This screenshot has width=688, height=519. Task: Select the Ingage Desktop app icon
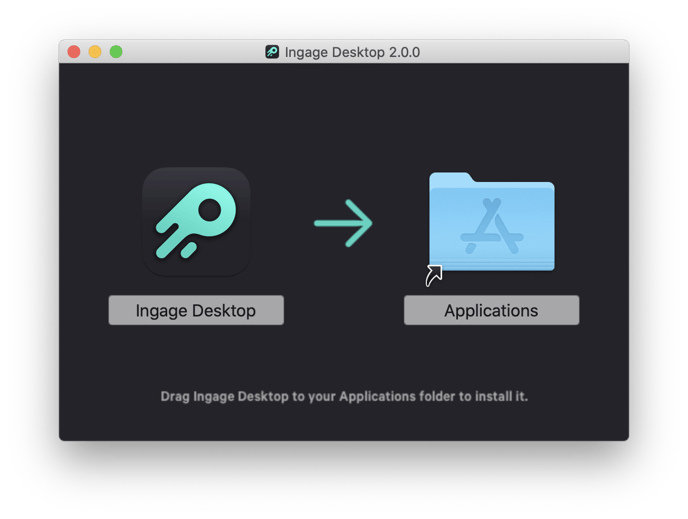coord(196,222)
